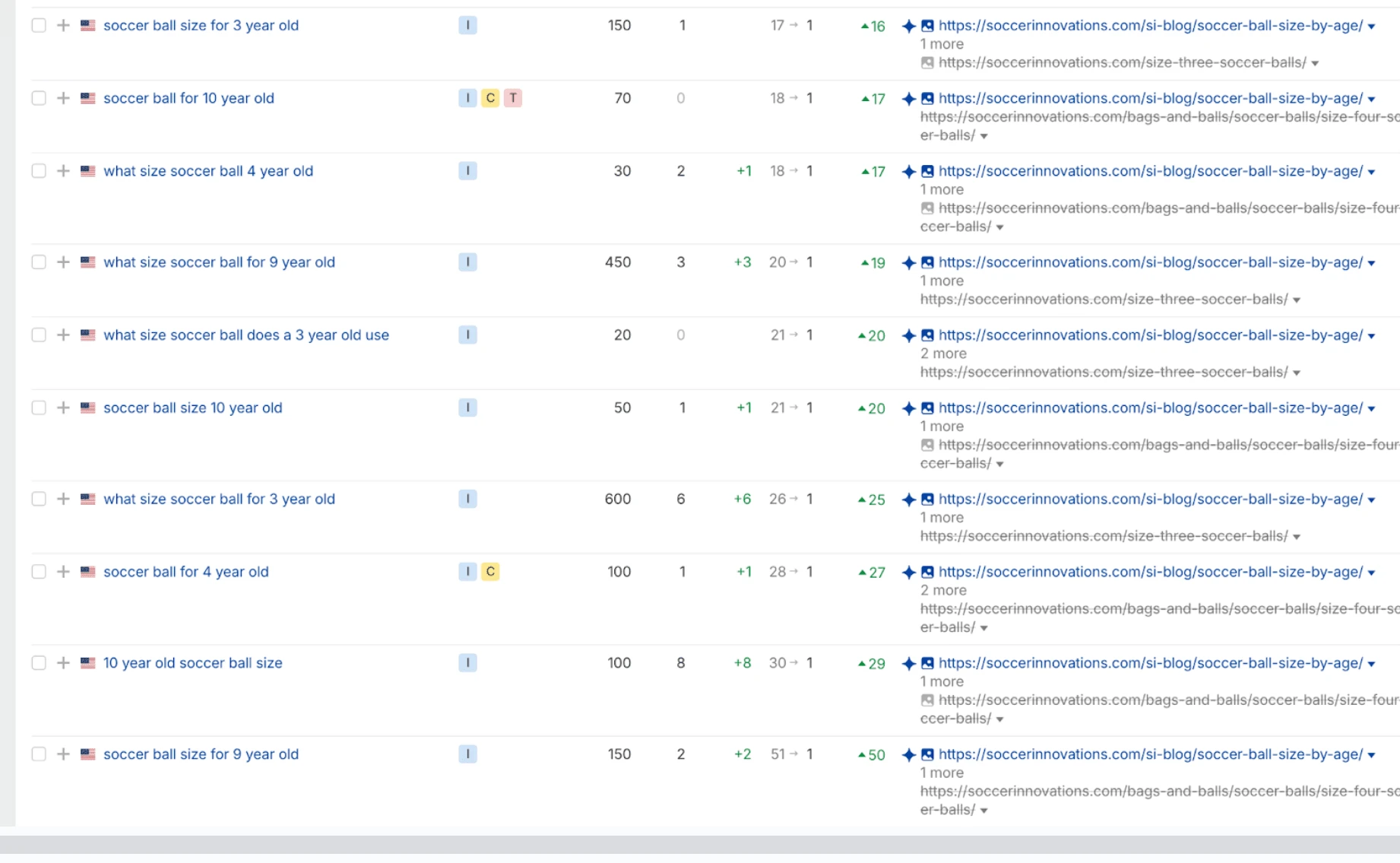Click the pink T intent badge for 'soccer ball for 10 year old'
1400x863 pixels.
513,98
